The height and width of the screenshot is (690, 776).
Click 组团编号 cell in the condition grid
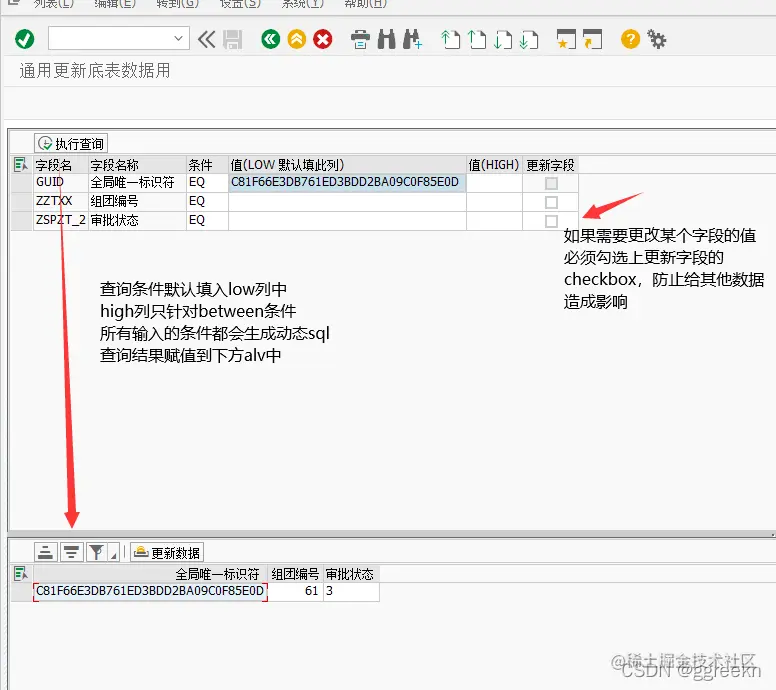137,201
